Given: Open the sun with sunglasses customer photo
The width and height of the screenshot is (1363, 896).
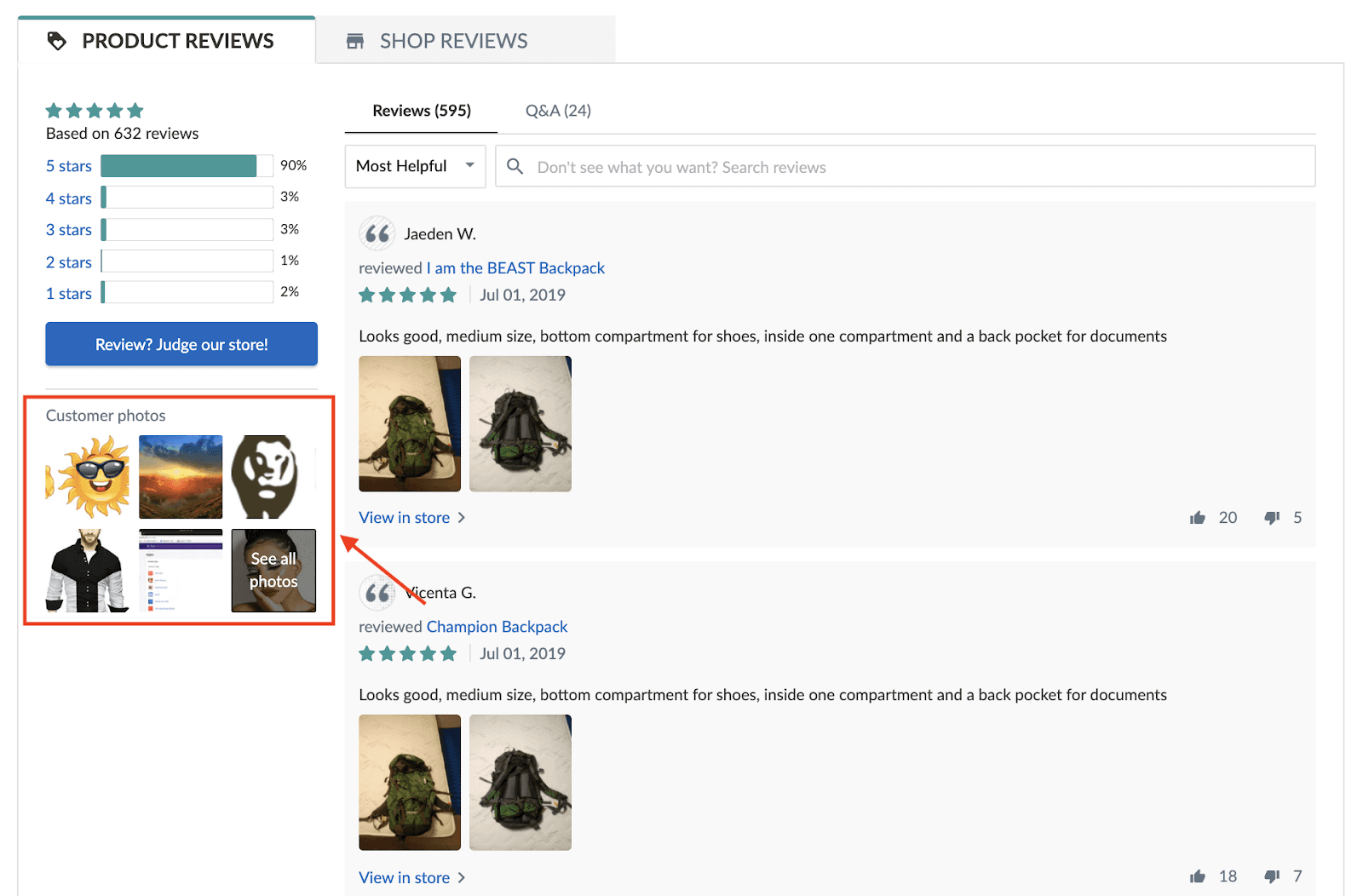Looking at the screenshot, I should click(x=89, y=477).
